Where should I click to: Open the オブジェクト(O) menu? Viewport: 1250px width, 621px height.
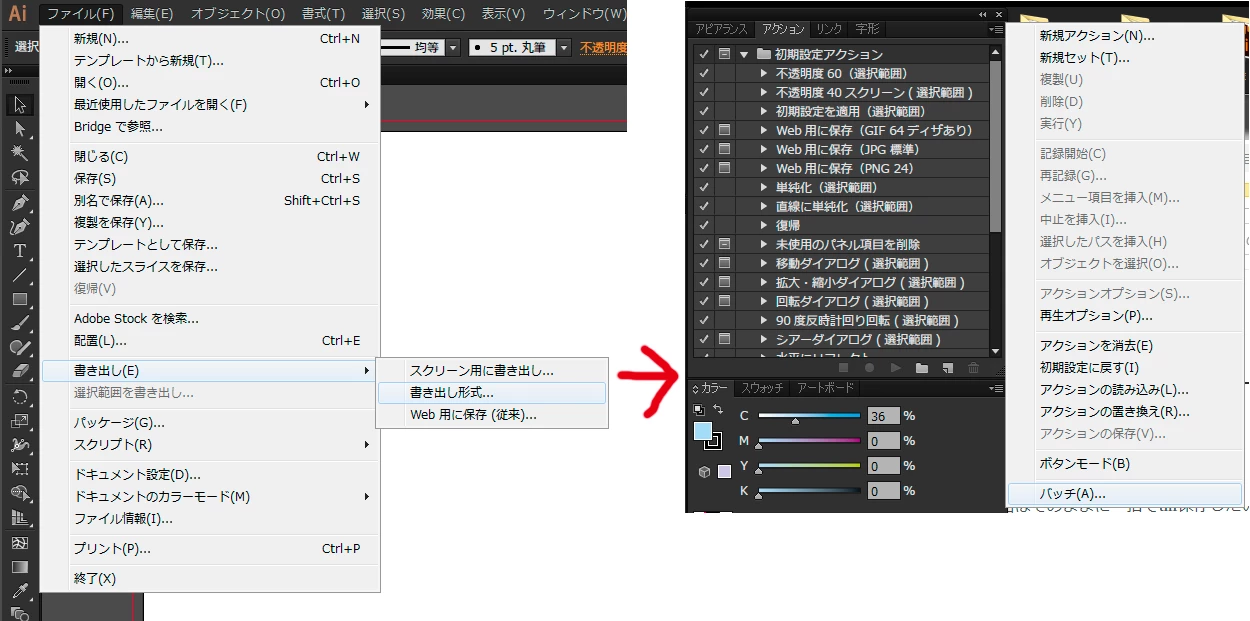point(238,13)
